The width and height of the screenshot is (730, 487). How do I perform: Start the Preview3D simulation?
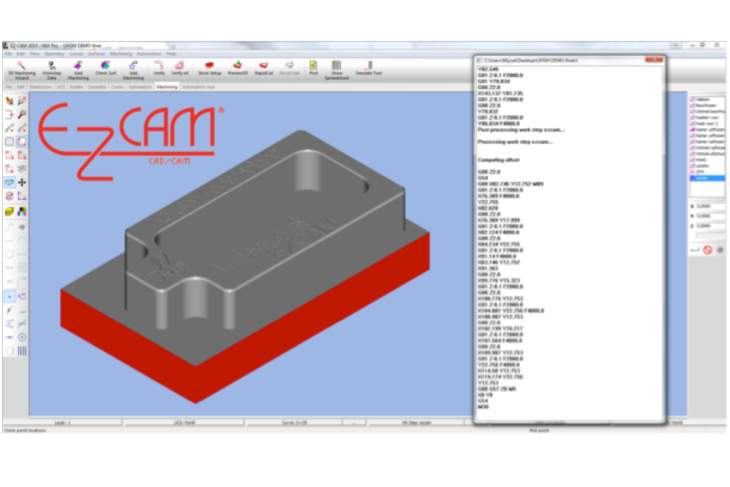[237, 68]
